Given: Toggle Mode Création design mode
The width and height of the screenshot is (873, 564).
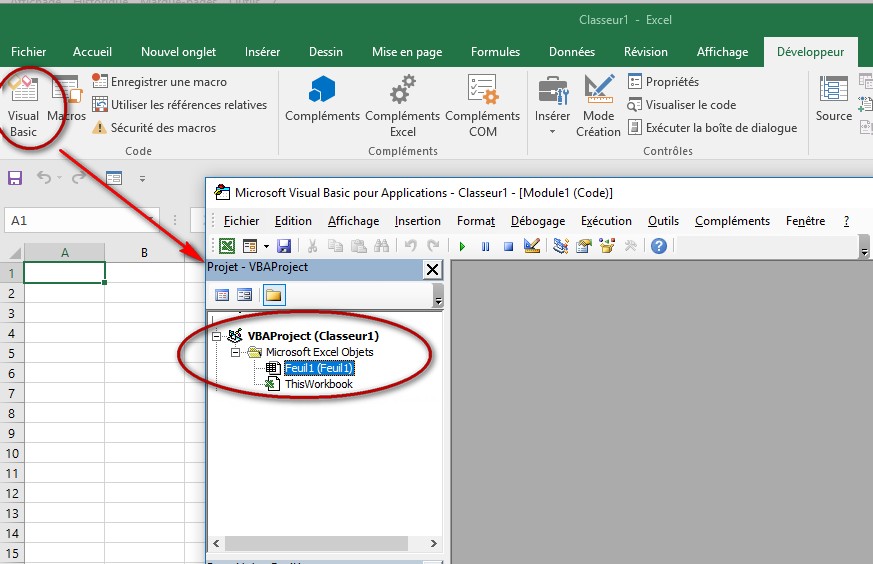Looking at the screenshot, I should 599,106.
